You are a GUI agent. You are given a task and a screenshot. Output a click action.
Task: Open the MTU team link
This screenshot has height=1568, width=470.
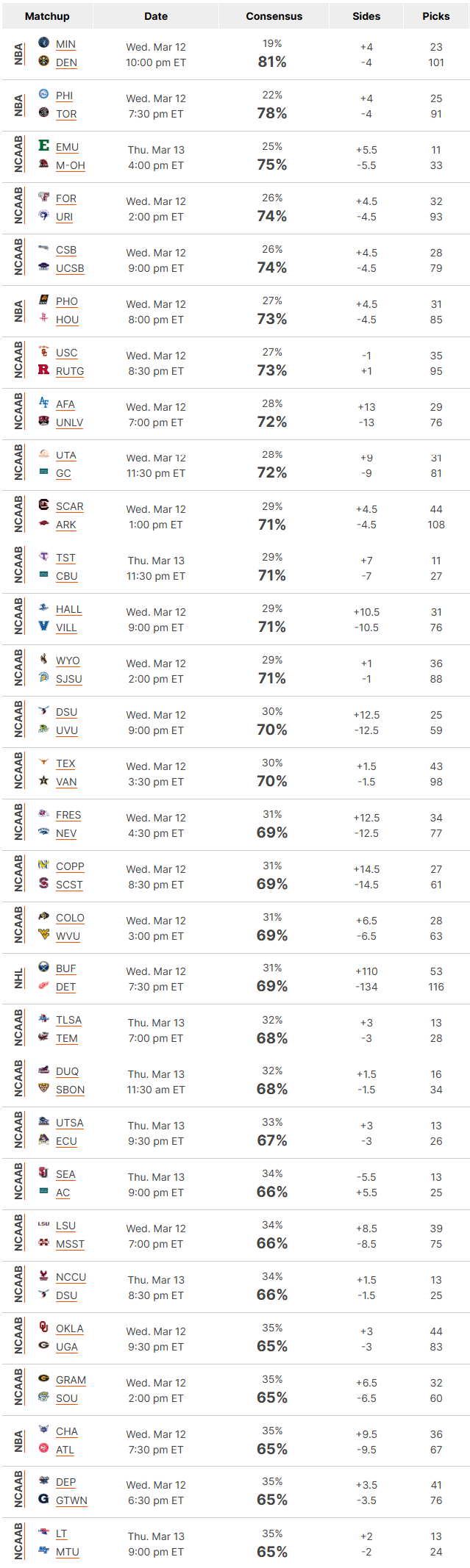68,1552
